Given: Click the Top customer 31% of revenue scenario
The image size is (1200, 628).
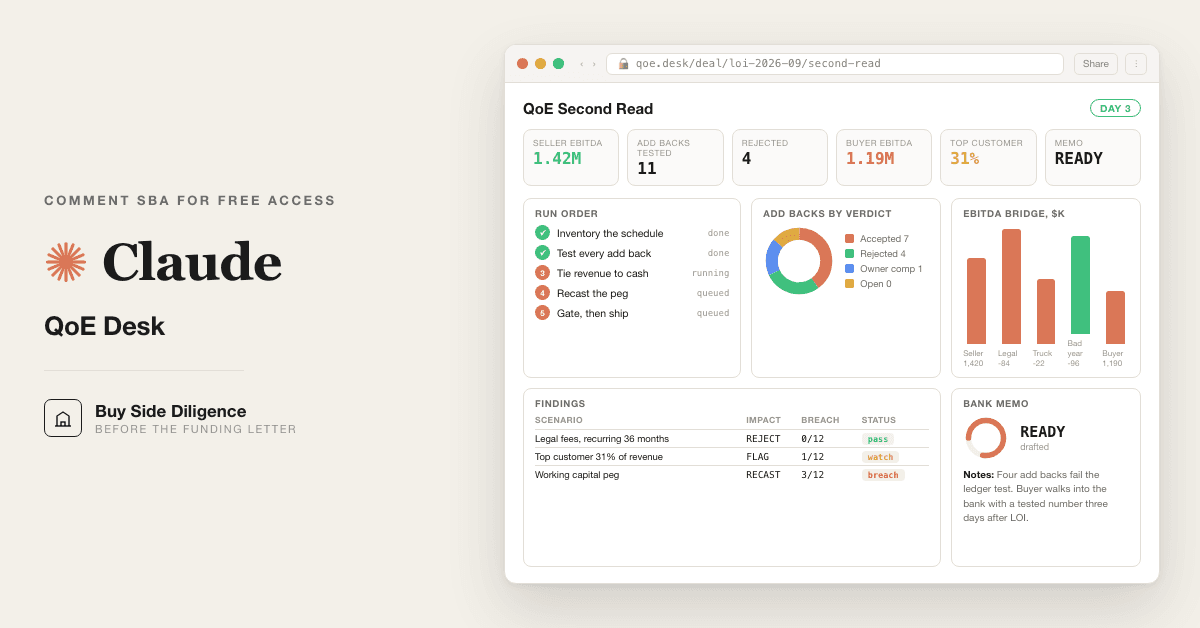Looking at the screenshot, I should pos(599,457).
